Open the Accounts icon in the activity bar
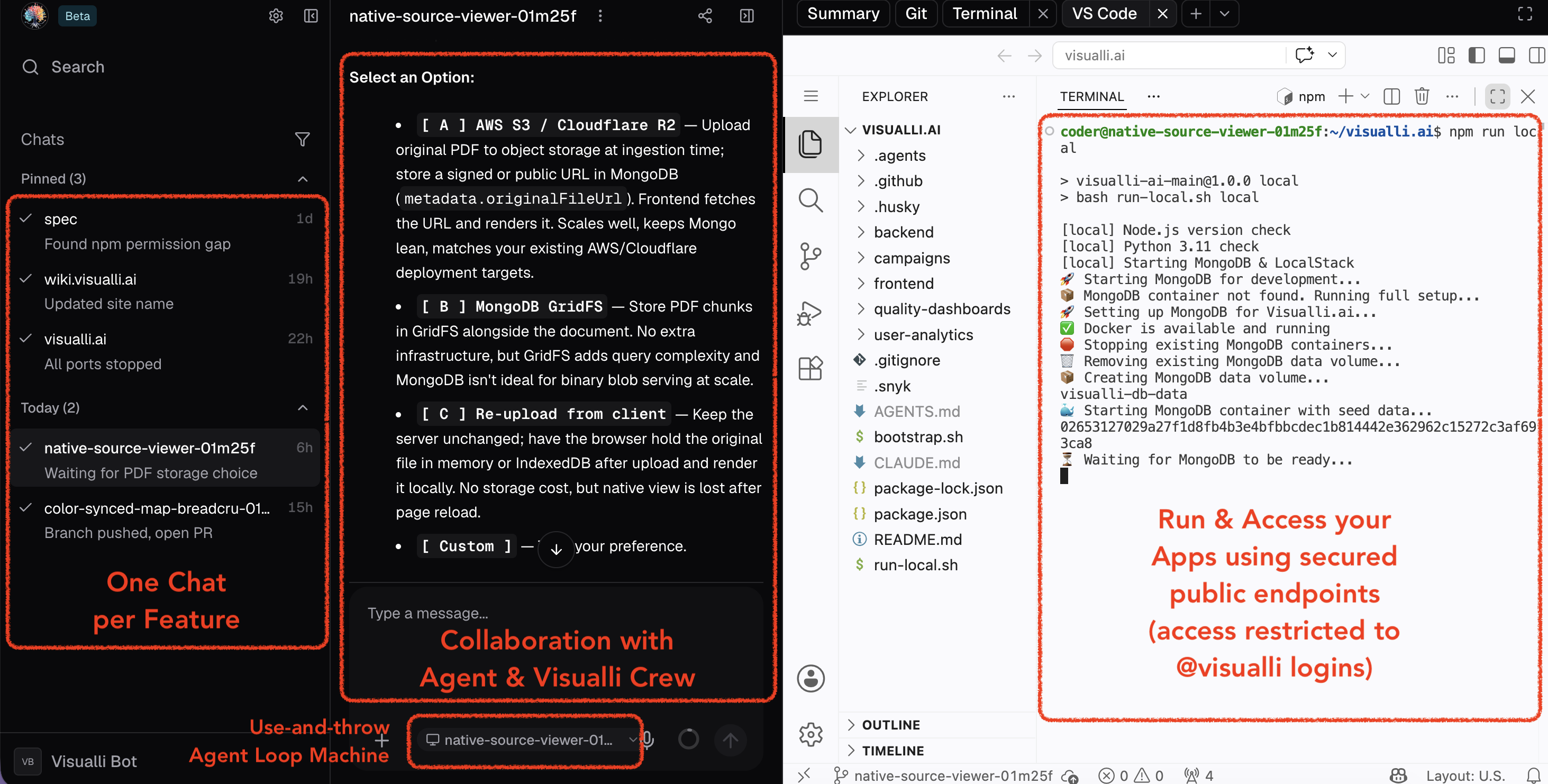This screenshot has height=784, width=1548. coord(811,679)
